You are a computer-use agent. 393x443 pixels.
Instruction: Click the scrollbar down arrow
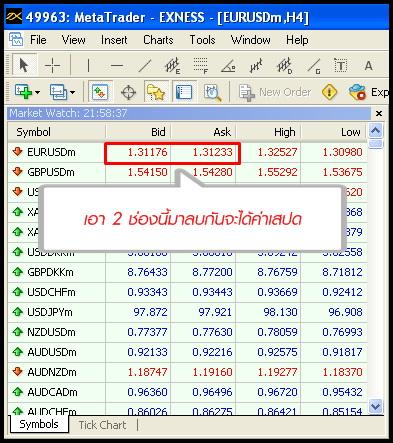376,406
